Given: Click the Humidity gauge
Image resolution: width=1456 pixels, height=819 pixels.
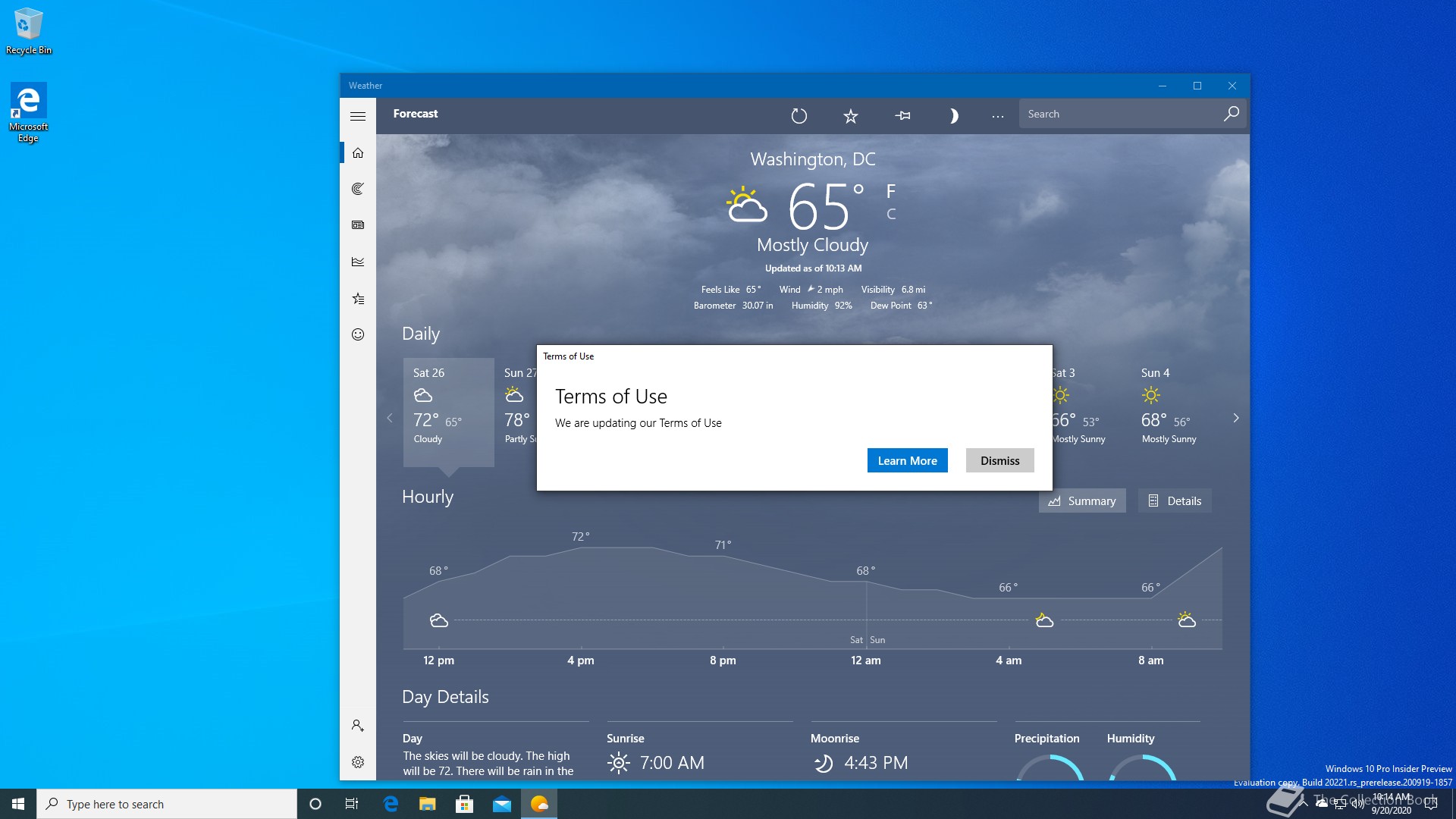Looking at the screenshot, I should (x=1142, y=767).
